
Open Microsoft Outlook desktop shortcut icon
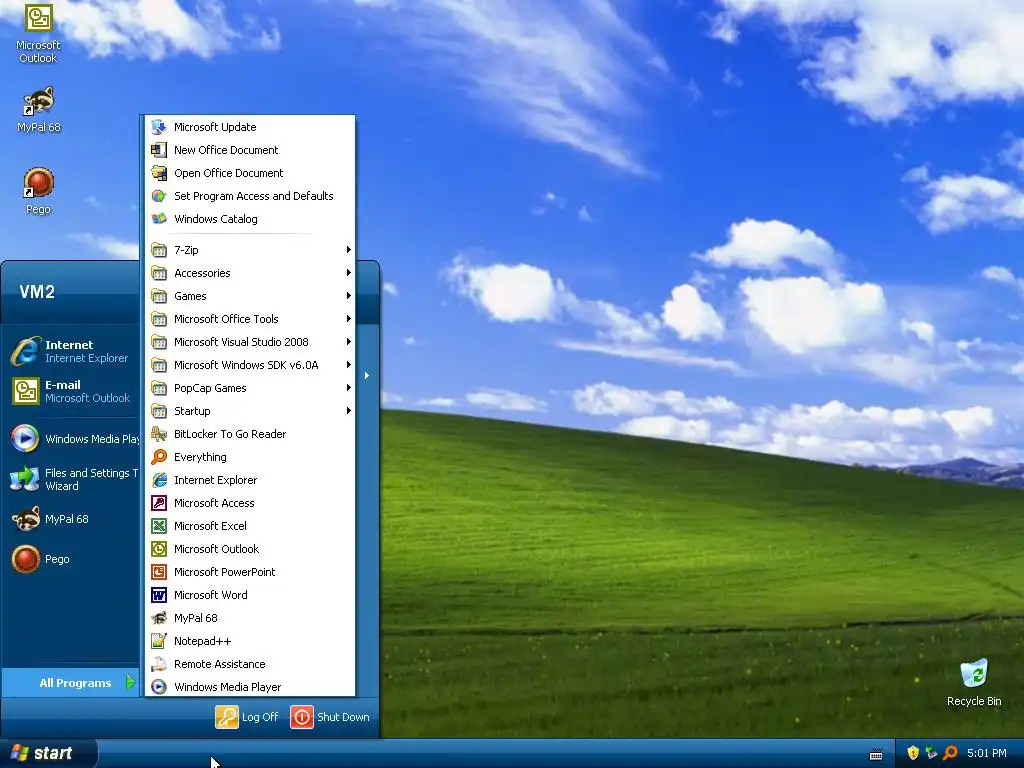tap(39, 18)
